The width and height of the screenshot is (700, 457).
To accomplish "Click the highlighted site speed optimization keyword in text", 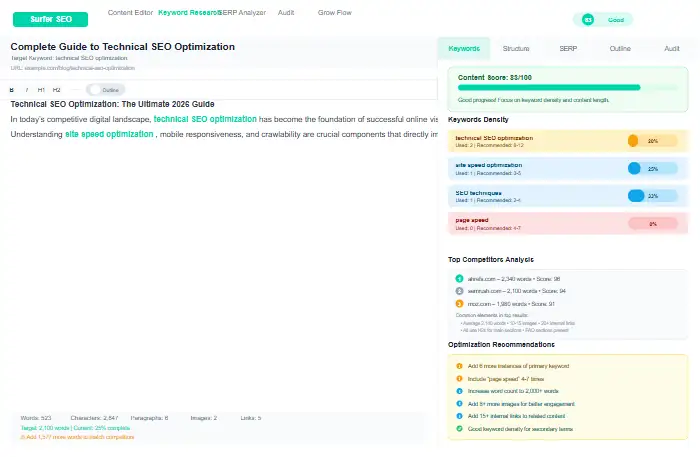I will point(109,134).
